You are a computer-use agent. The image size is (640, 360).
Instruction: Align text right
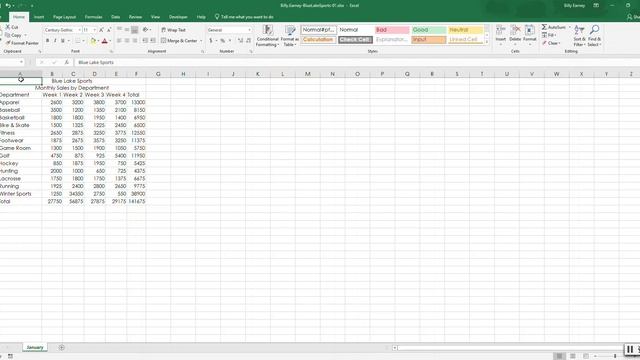point(134,41)
